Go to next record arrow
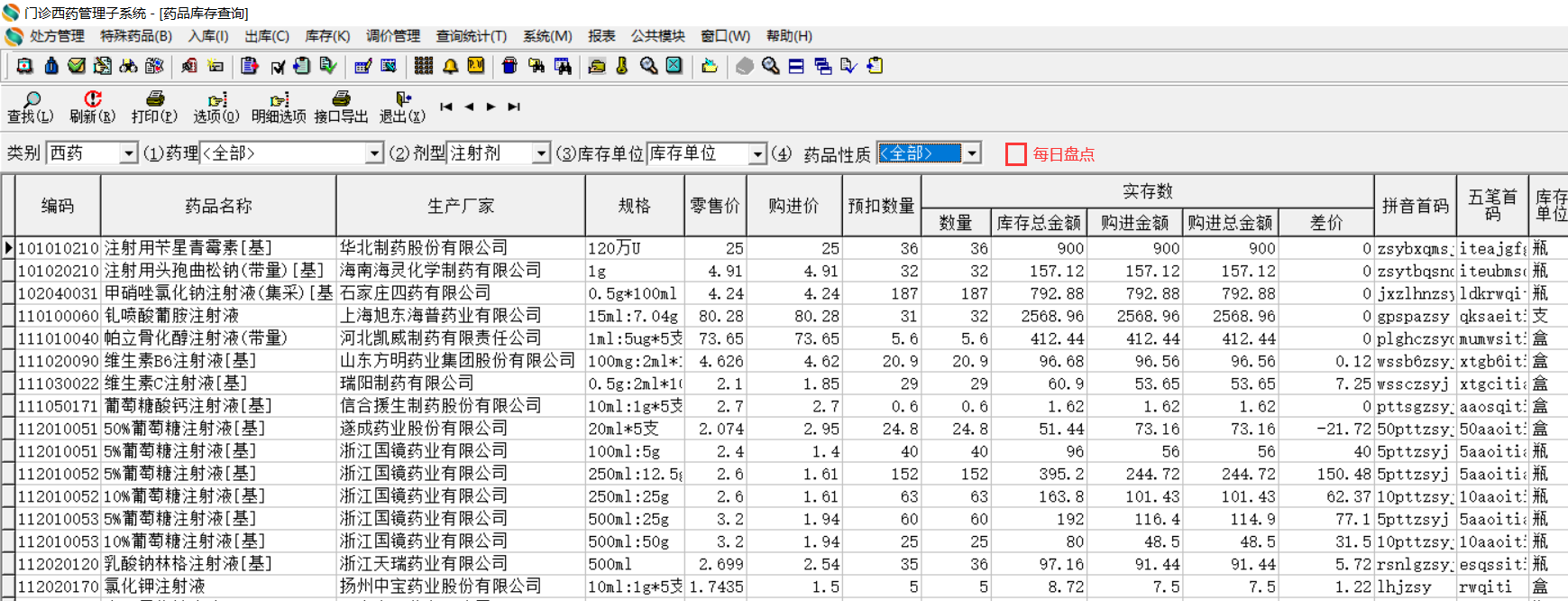This screenshot has width=1568, height=601. (x=491, y=106)
